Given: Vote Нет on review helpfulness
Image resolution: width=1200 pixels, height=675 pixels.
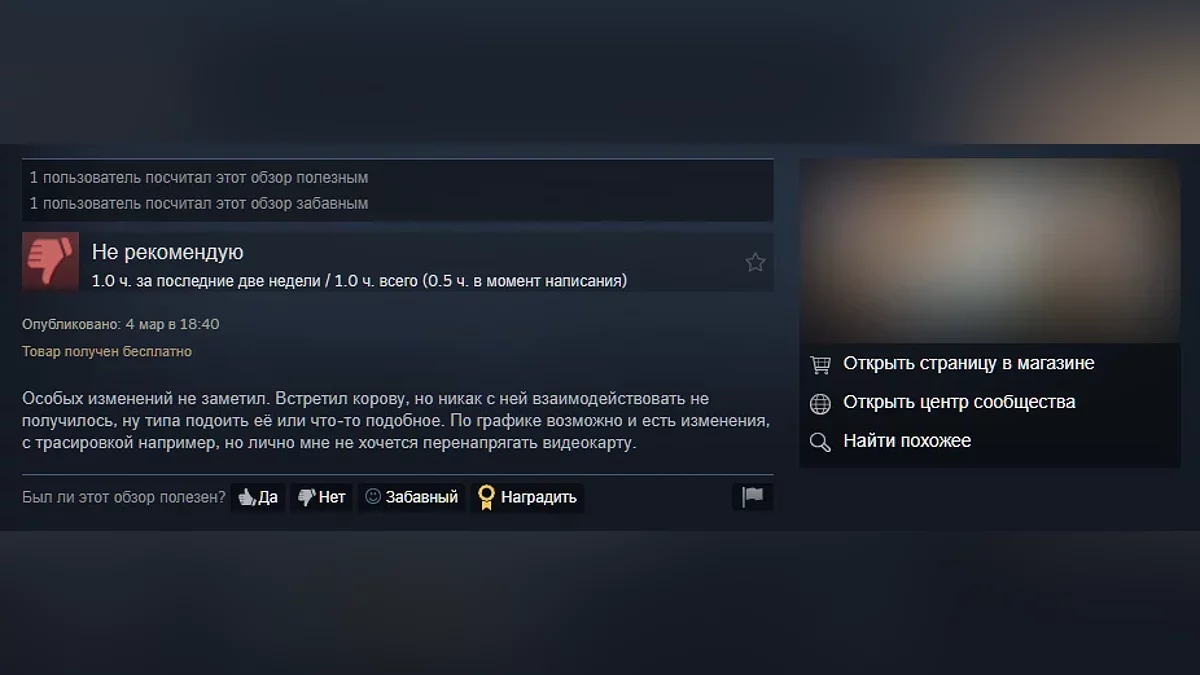Looking at the screenshot, I should coord(321,497).
